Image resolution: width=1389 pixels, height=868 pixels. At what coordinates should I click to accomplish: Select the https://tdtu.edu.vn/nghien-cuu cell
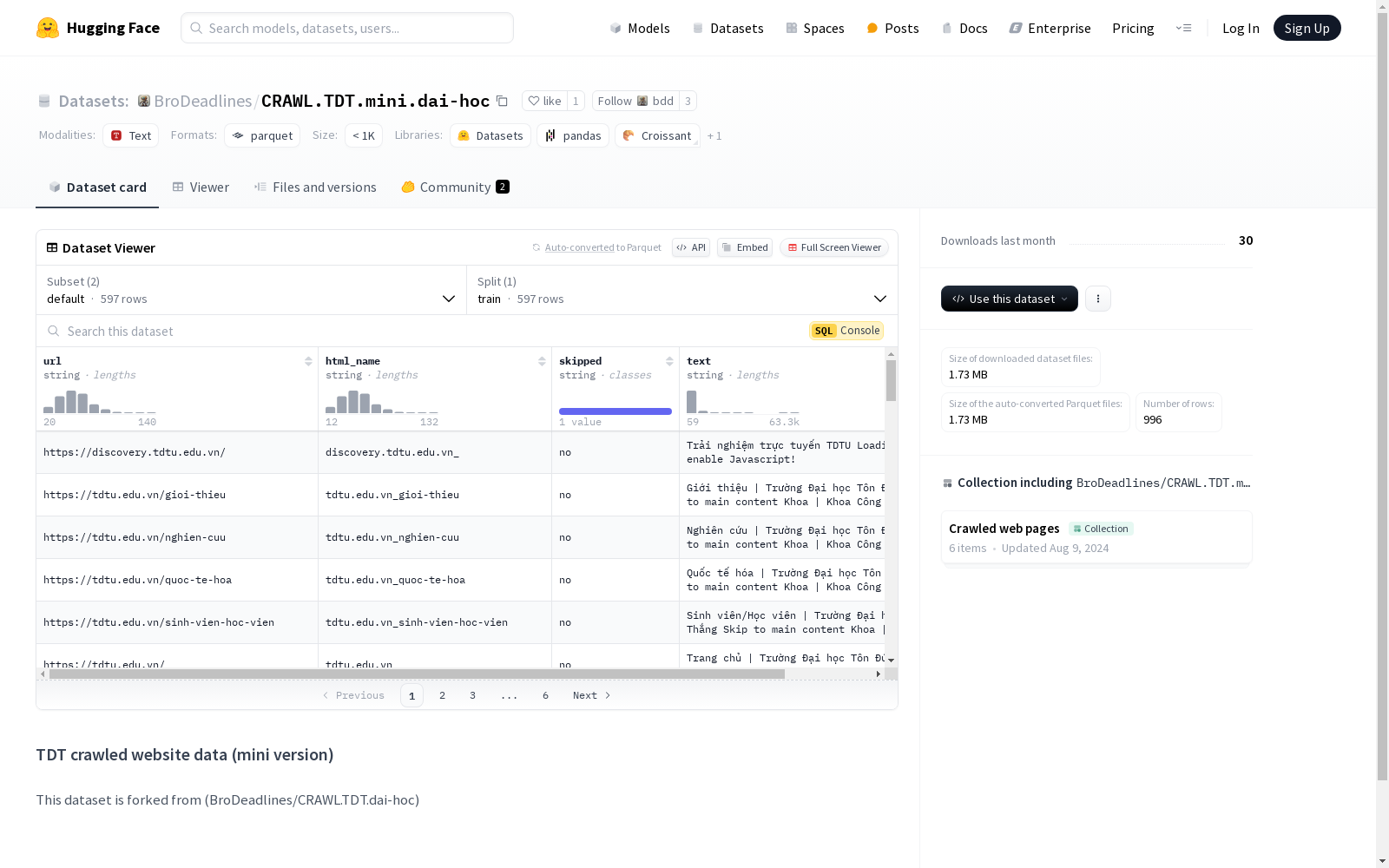177,537
